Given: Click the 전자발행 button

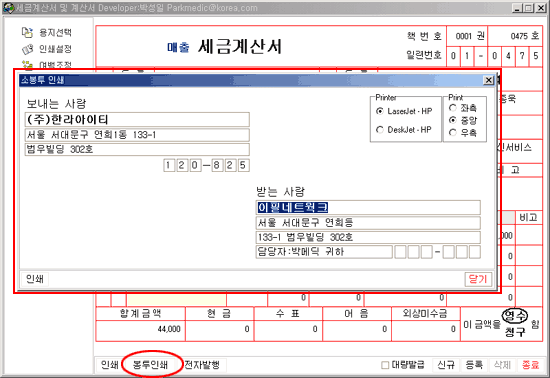Looking at the screenshot, I should 202,365.
